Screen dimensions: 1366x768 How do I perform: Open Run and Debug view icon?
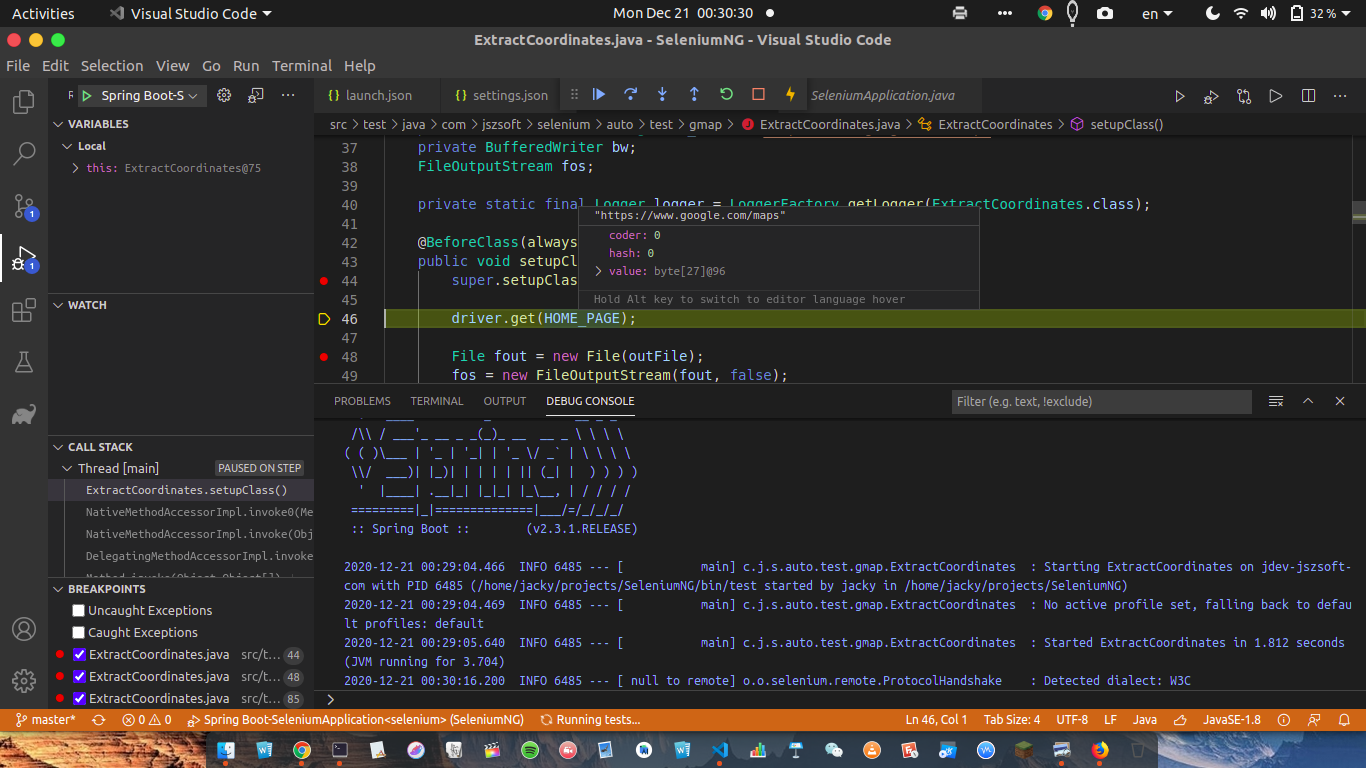(x=24, y=258)
